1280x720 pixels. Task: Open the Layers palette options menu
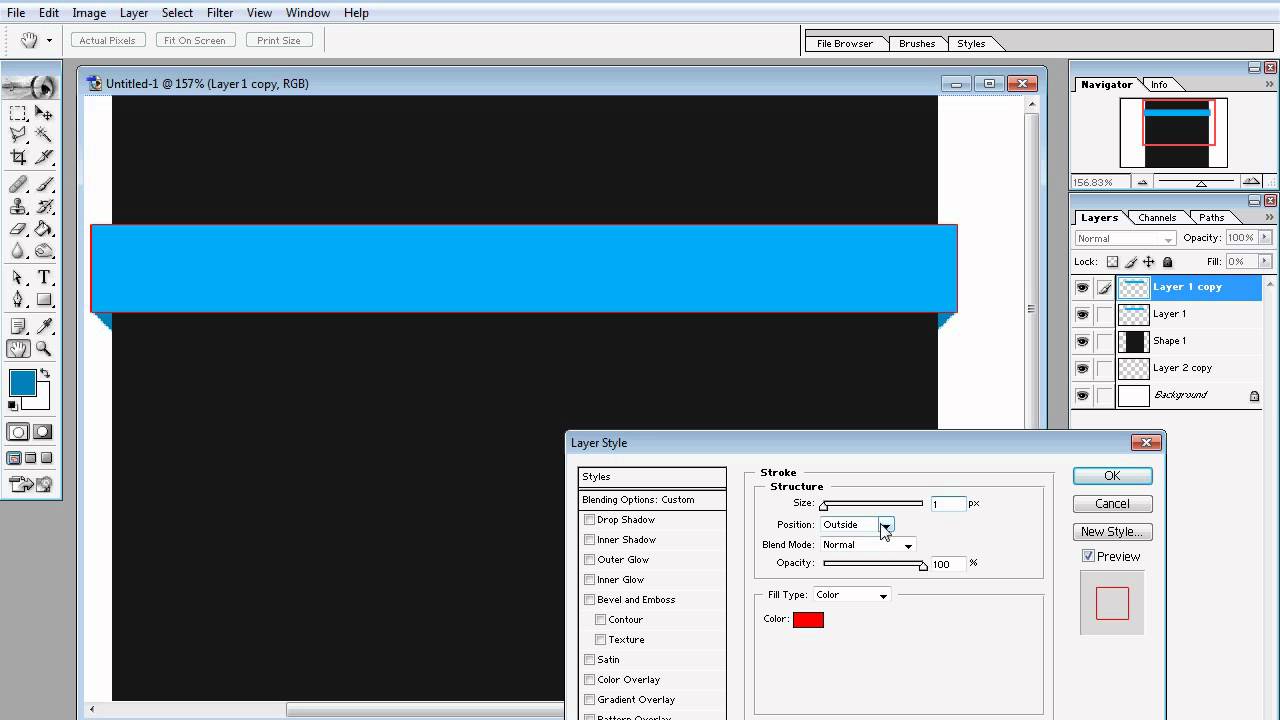pyautogui.click(x=1270, y=217)
